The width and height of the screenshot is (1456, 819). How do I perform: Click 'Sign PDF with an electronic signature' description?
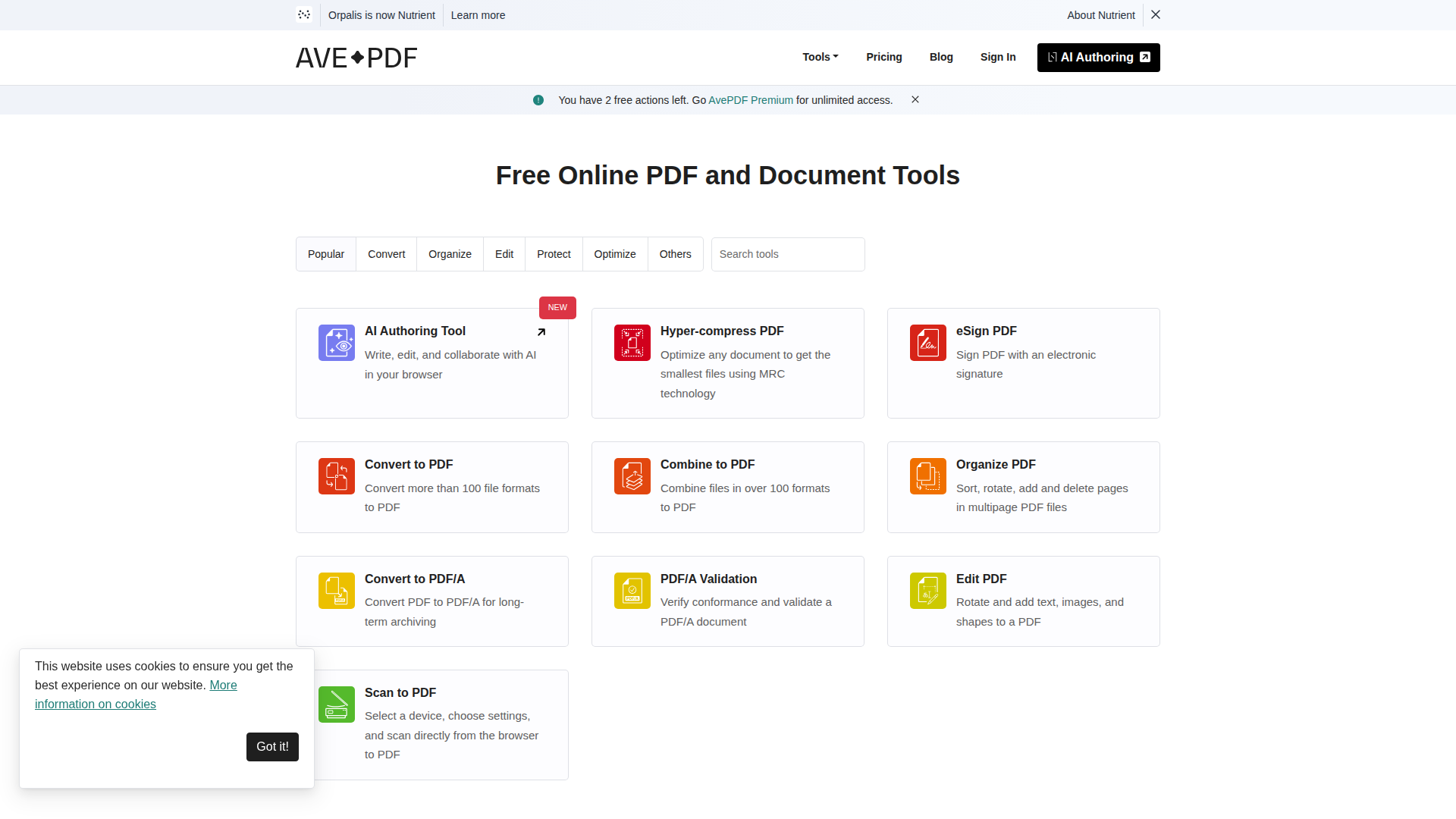1026,364
